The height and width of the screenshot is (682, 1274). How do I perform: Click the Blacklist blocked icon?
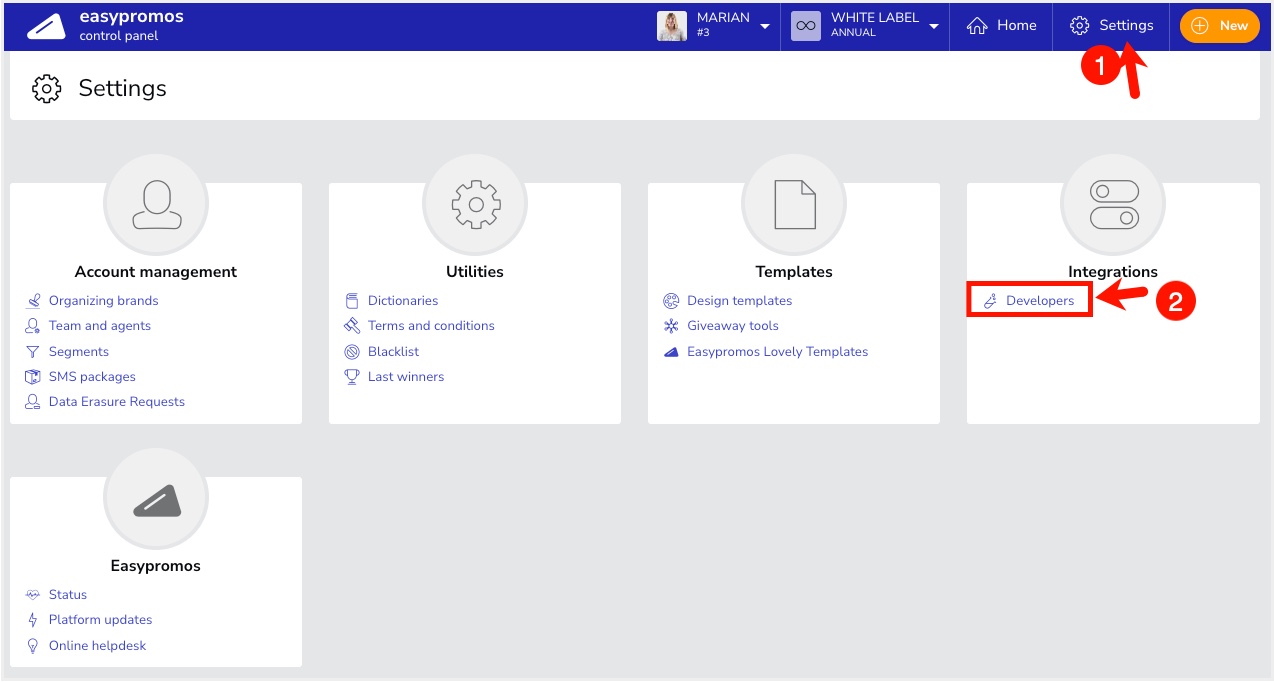click(x=352, y=352)
